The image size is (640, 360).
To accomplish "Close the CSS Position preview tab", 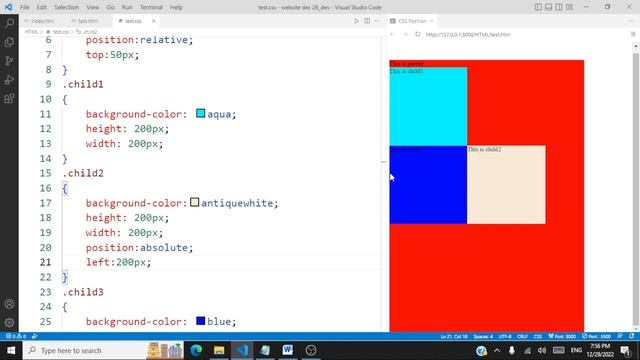I will pos(432,21).
